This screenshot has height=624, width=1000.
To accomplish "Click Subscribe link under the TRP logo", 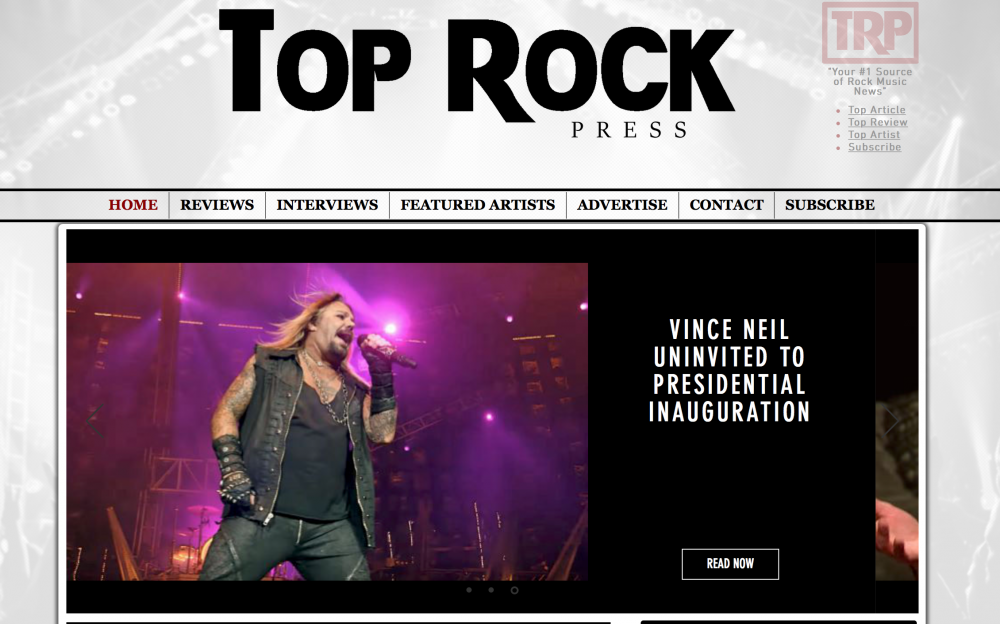I will click(x=874, y=147).
